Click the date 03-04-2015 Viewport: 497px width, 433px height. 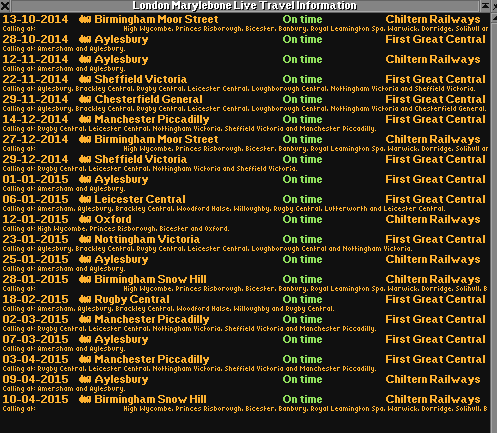(35, 359)
